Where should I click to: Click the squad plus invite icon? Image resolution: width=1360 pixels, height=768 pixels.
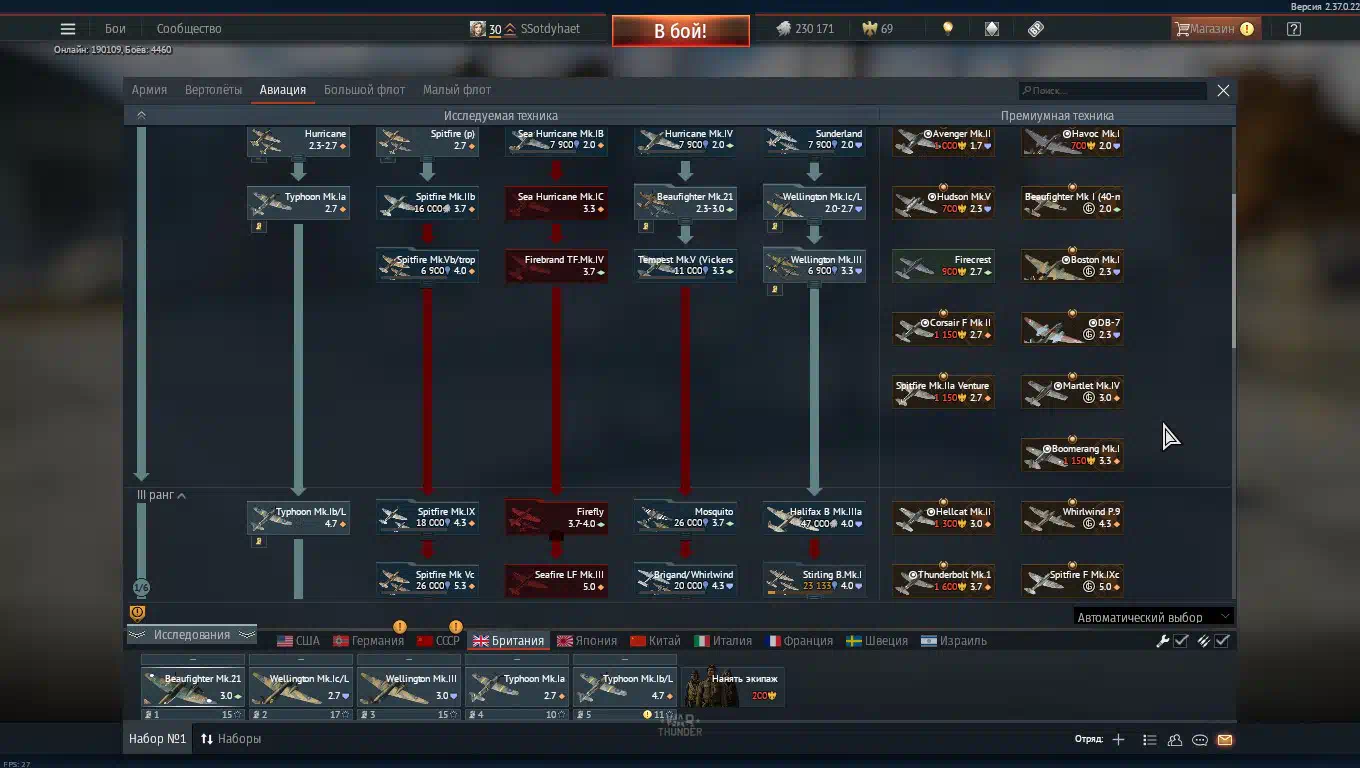(1118, 740)
